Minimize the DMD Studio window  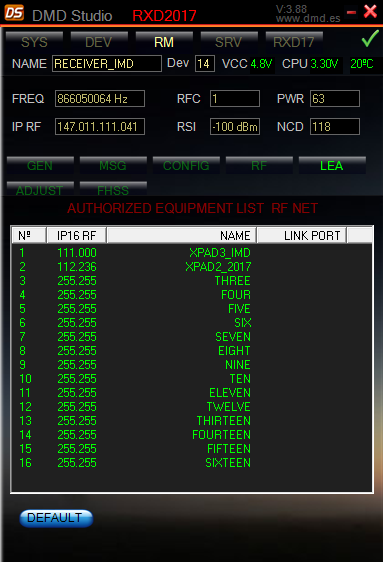tap(351, 13)
